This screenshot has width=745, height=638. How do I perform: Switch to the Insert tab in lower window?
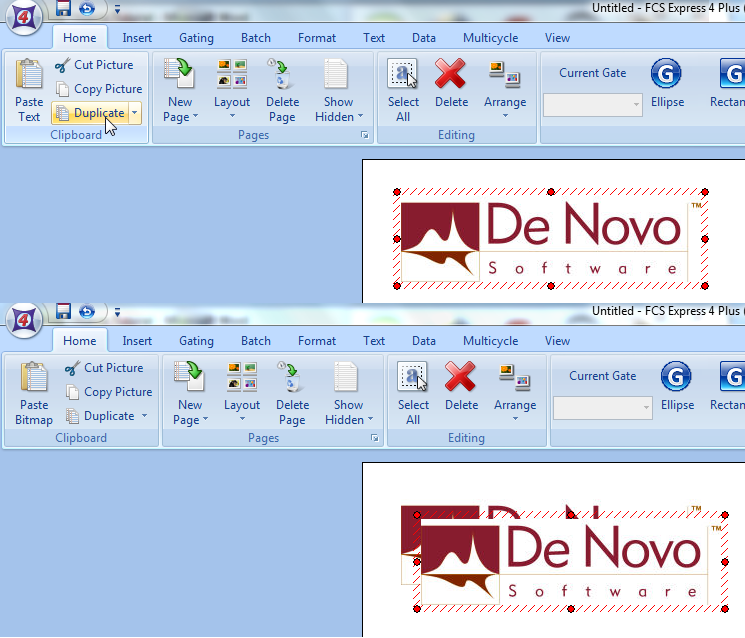(137, 341)
